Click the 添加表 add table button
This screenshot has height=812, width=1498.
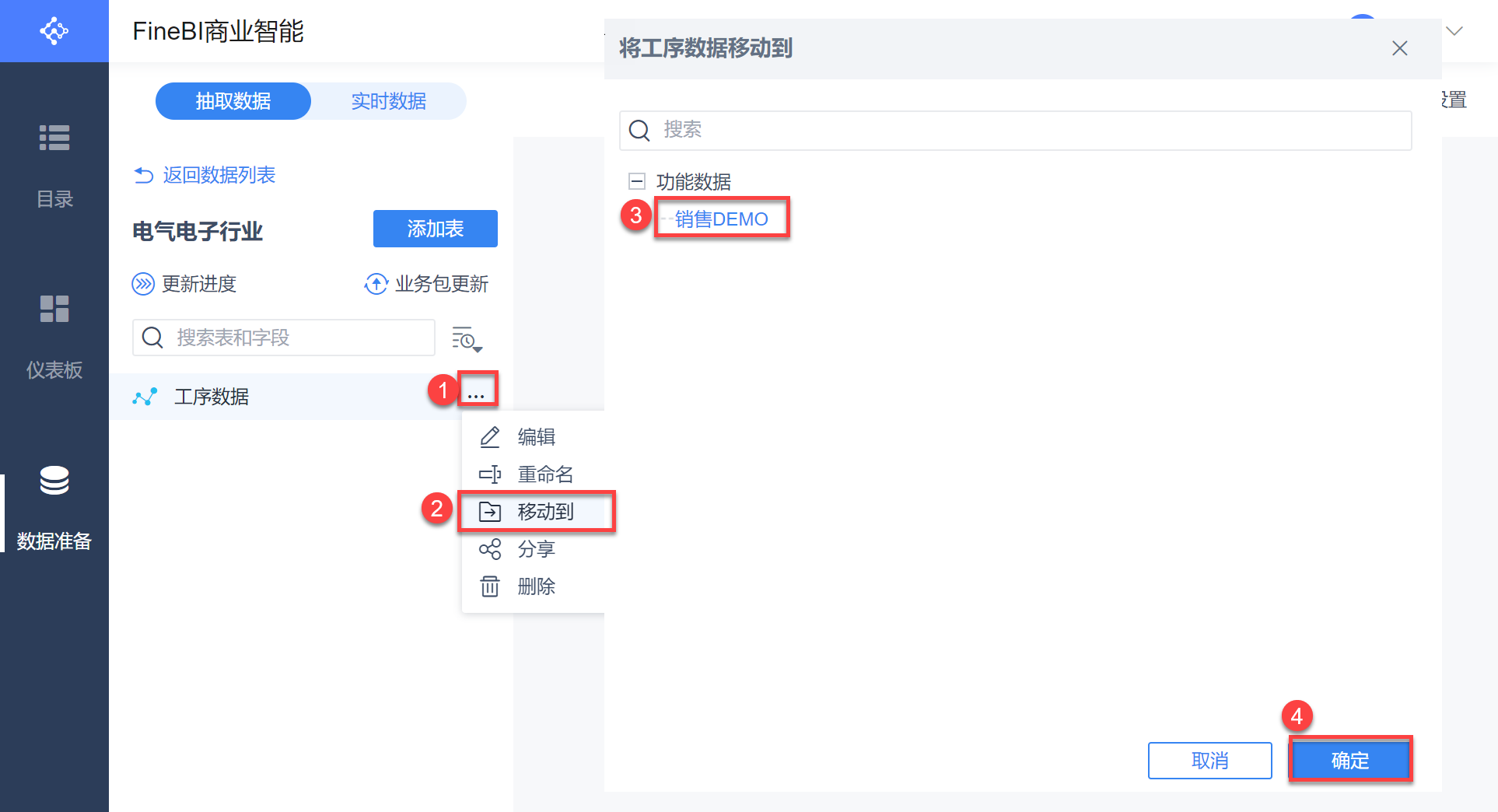coord(435,229)
